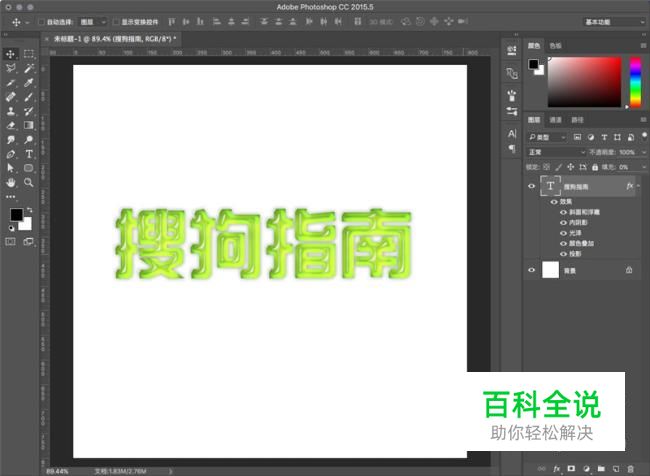The width and height of the screenshot is (650, 476).
Task: Filter layers by type layers (T icon)
Action: 604,137
